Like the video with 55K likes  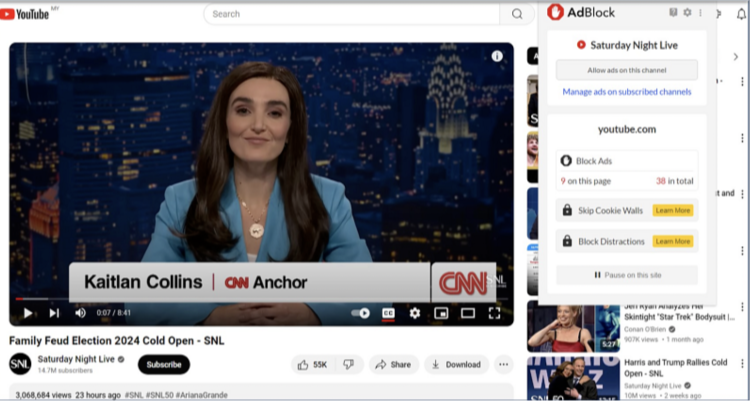click(x=313, y=365)
